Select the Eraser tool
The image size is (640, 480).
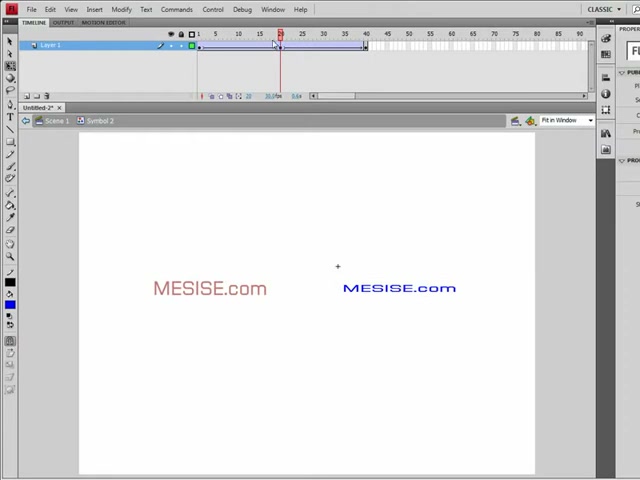10,230
